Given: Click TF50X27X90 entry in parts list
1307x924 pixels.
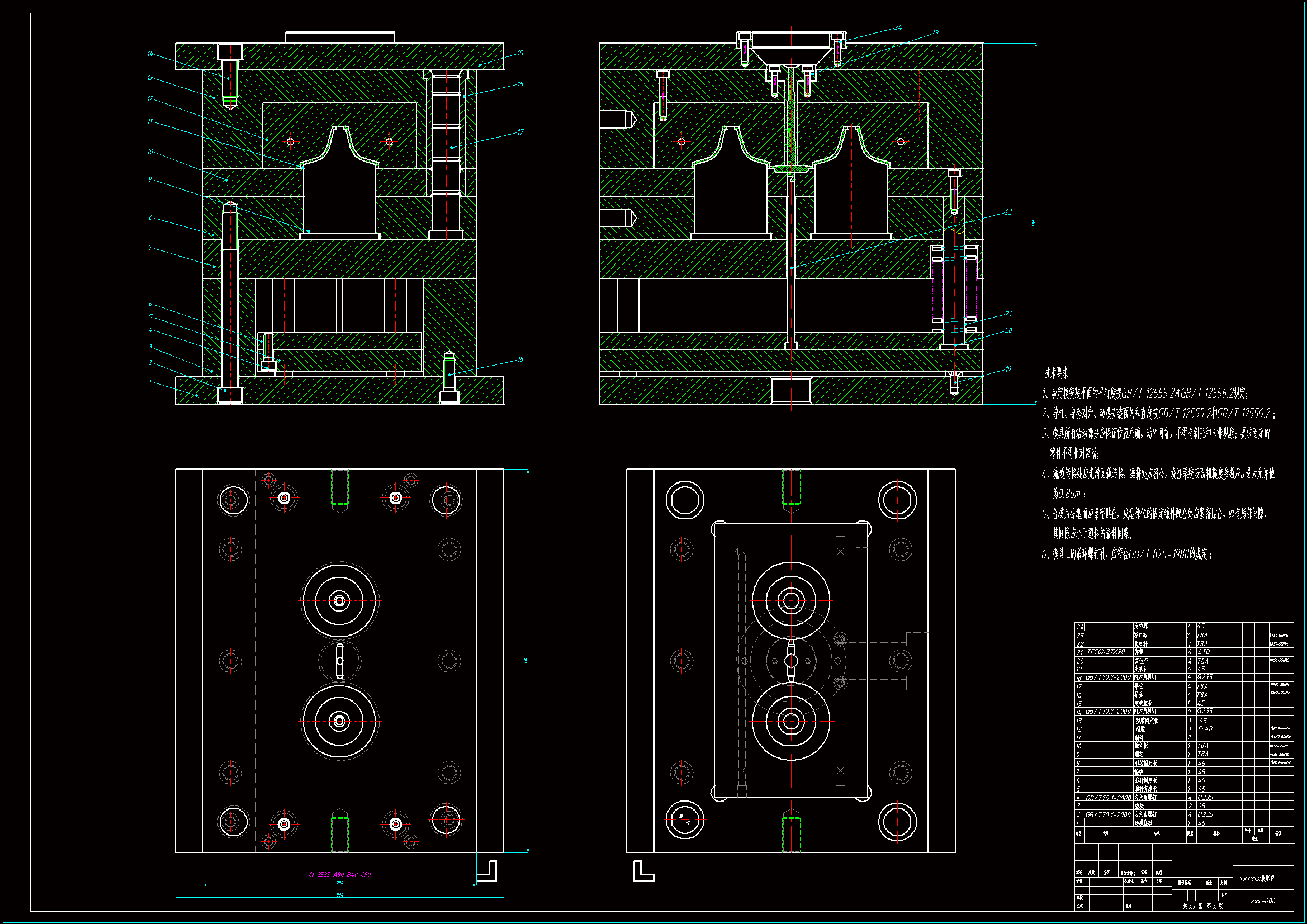Looking at the screenshot, I should 1106,652.
